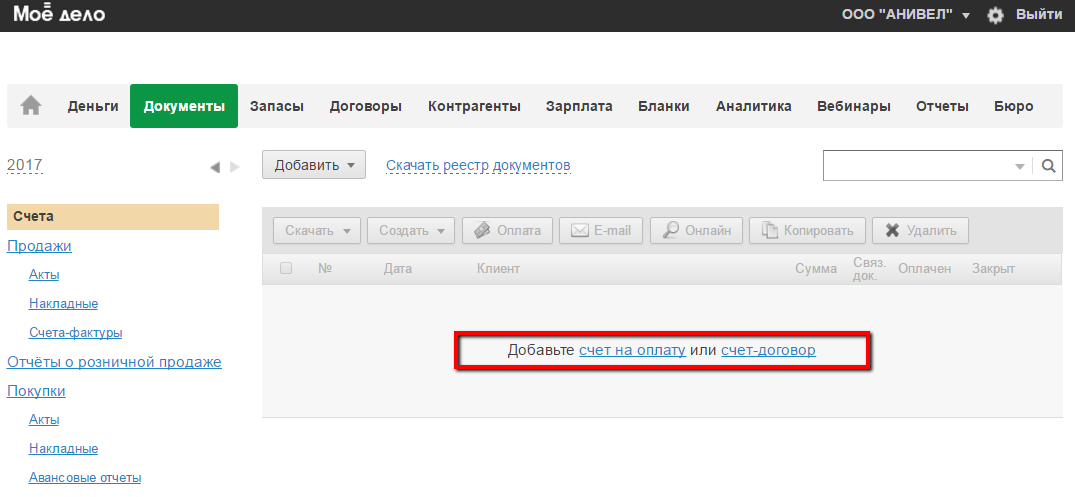The height and width of the screenshot is (497, 1075).
Task: Open Акты under Покупки
Action: pyautogui.click(x=44, y=420)
